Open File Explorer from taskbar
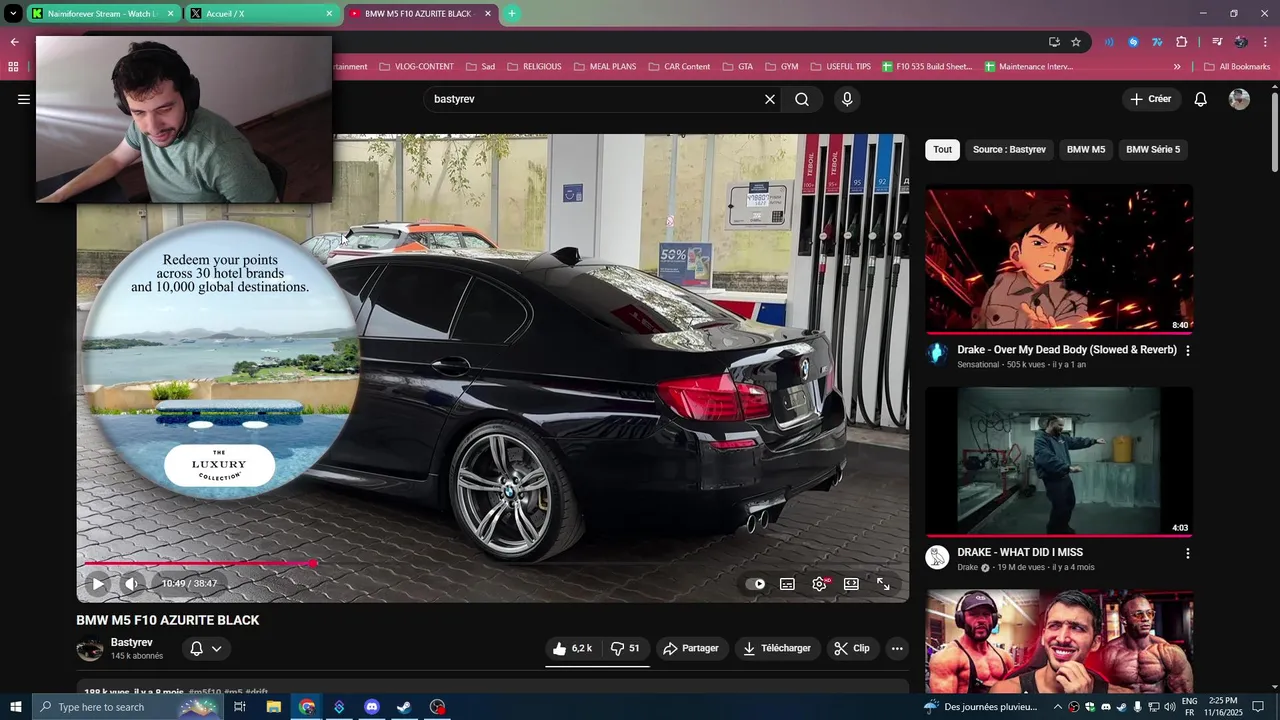 coord(273,707)
